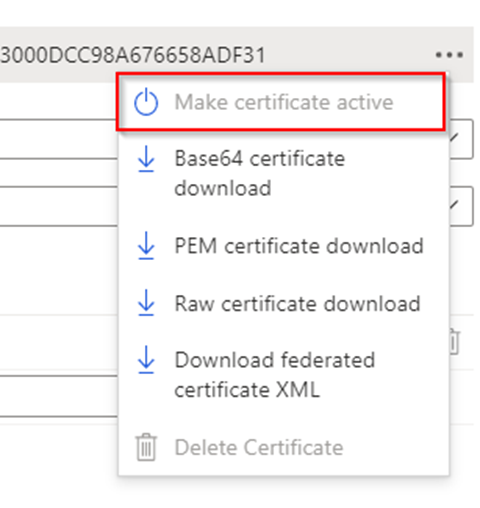Click the download arrow beside Raw certificate download
The height and width of the screenshot is (508, 480).
tap(146, 303)
